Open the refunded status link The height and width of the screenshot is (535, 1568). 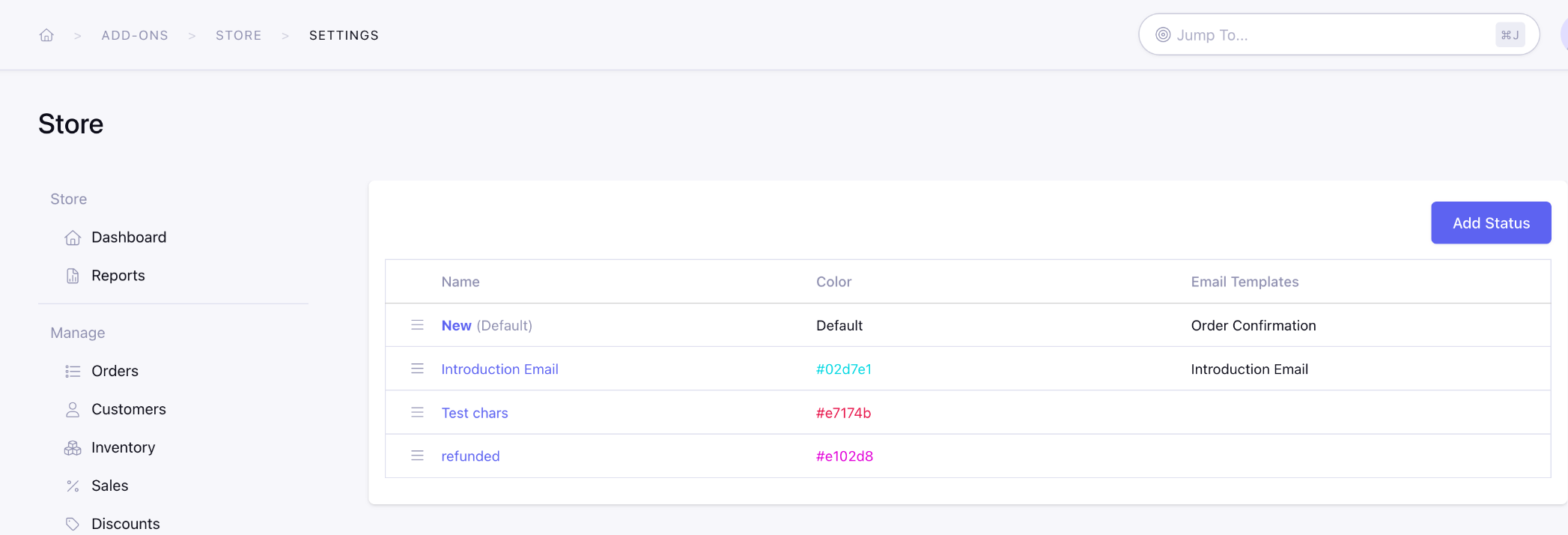coord(470,456)
